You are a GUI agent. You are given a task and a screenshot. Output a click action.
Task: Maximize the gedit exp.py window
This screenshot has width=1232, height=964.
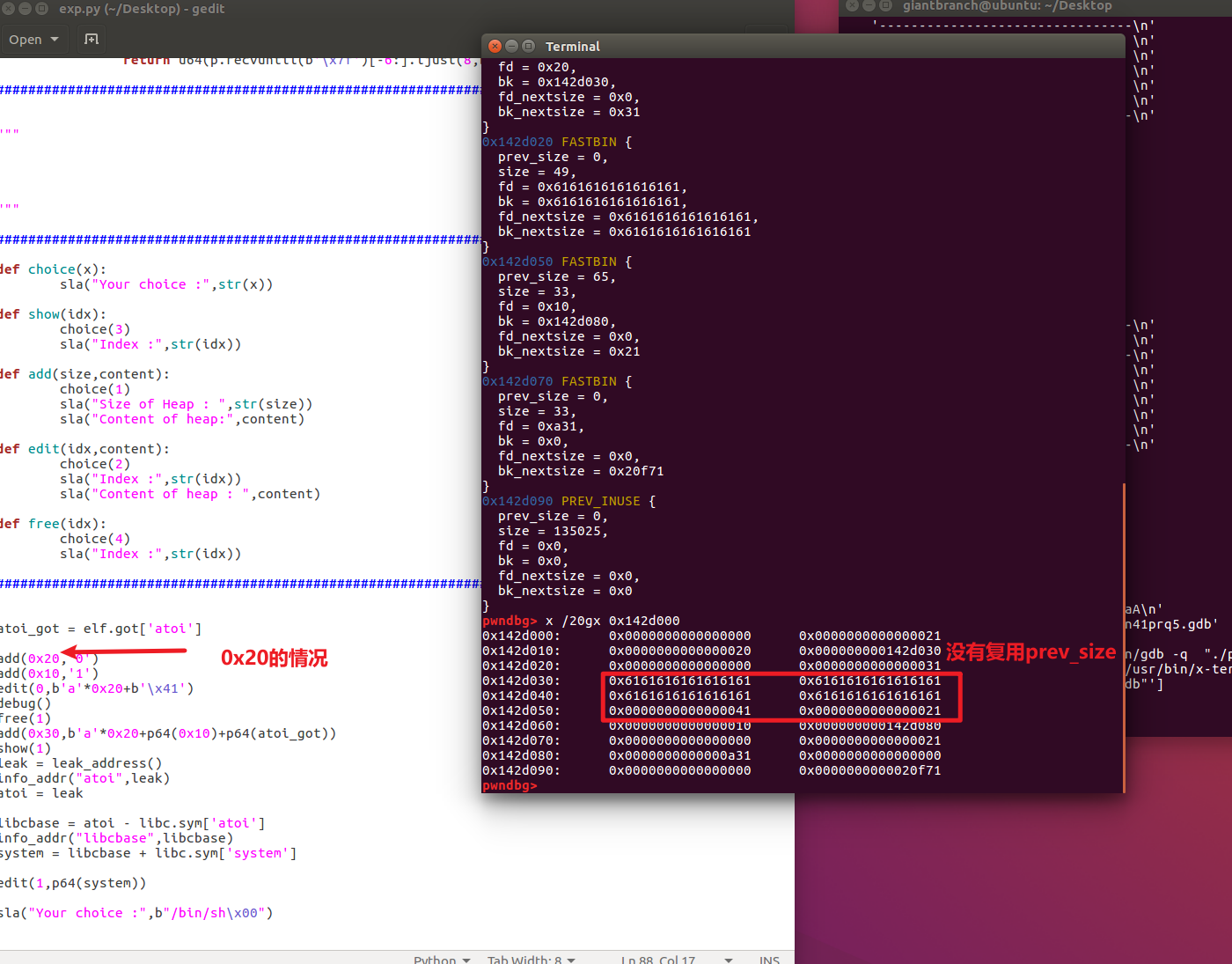41,8
